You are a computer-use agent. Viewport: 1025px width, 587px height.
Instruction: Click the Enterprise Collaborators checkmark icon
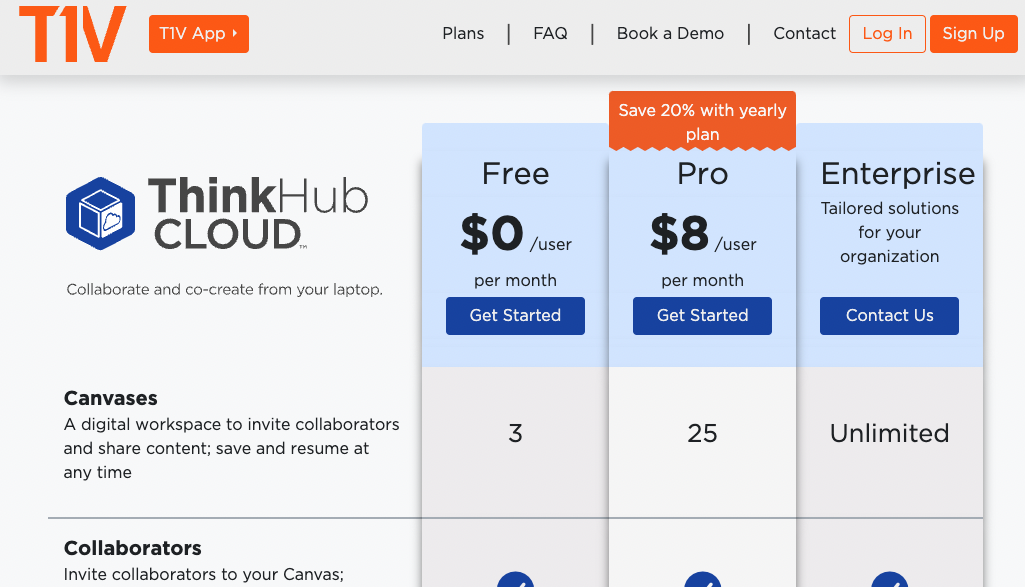889,582
